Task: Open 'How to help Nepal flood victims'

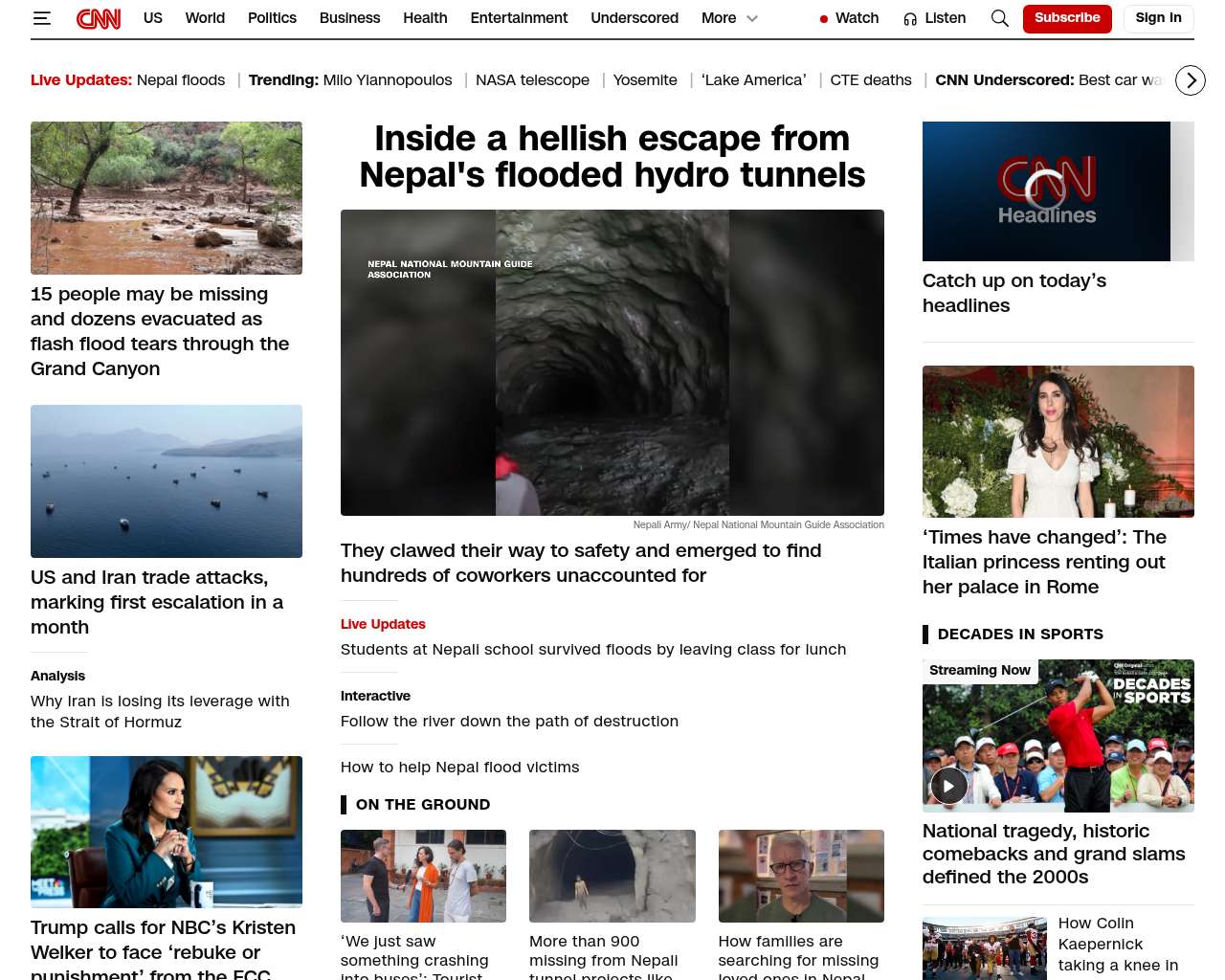Action: pos(459,767)
